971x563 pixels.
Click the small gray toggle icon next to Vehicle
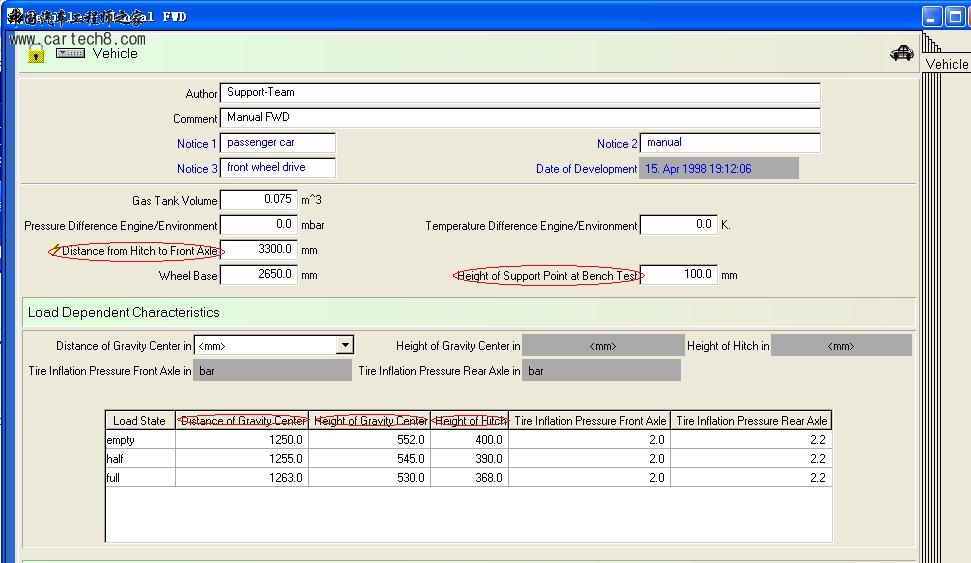pyautogui.click(x=71, y=53)
